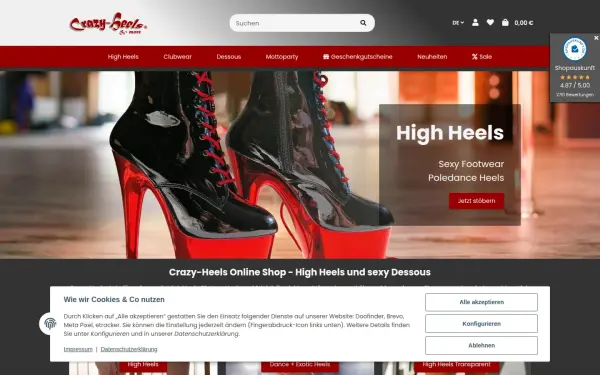The height and width of the screenshot is (375, 600).
Task: Open the Mottoparty menu
Action: click(x=282, y=57)
